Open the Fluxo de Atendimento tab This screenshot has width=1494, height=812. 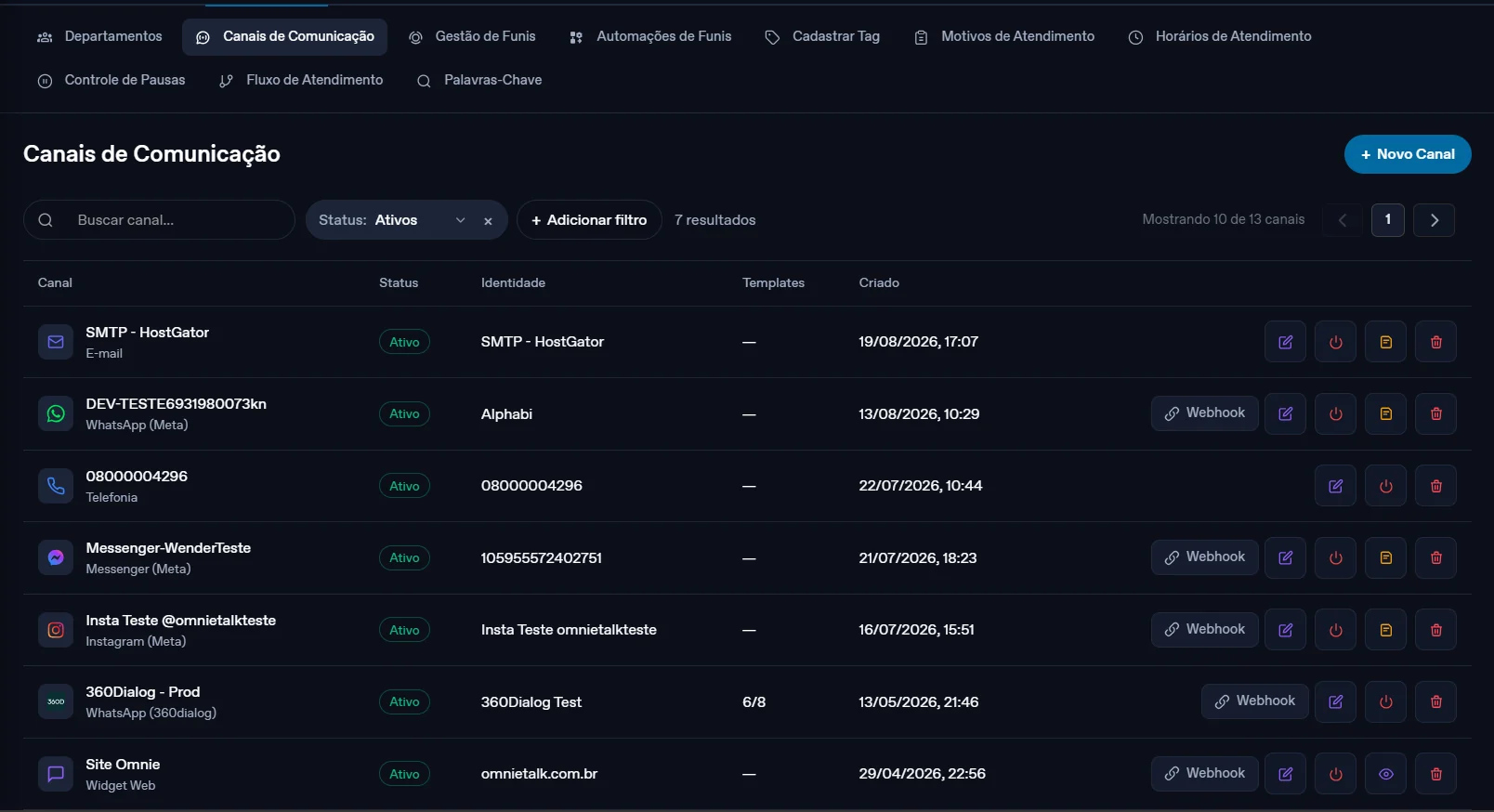tap(301, 81)
